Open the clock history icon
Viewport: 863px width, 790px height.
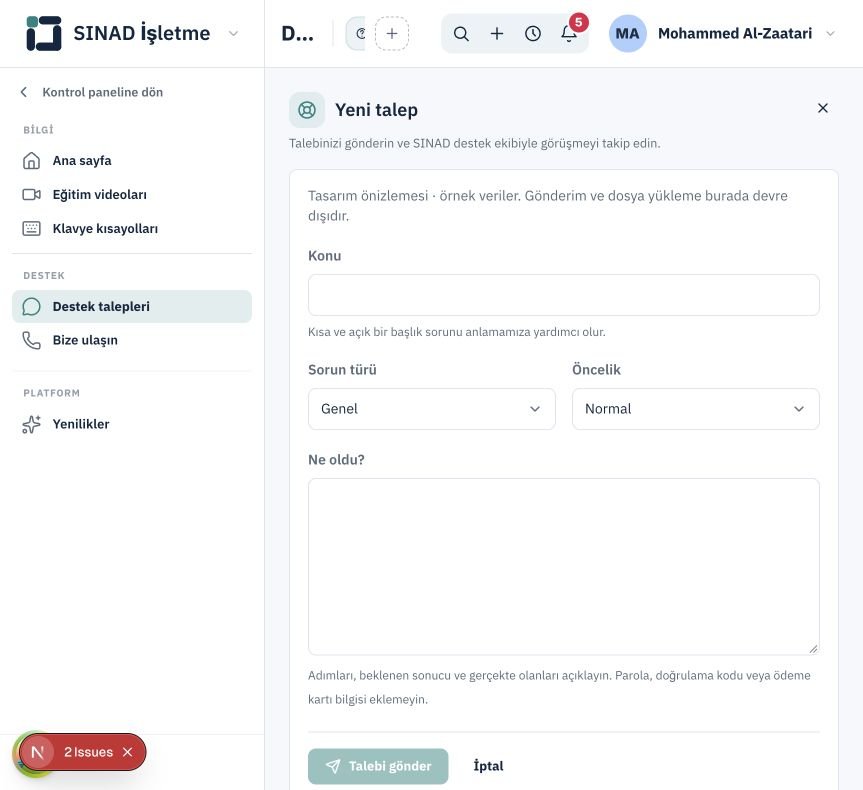click(533, 34)
